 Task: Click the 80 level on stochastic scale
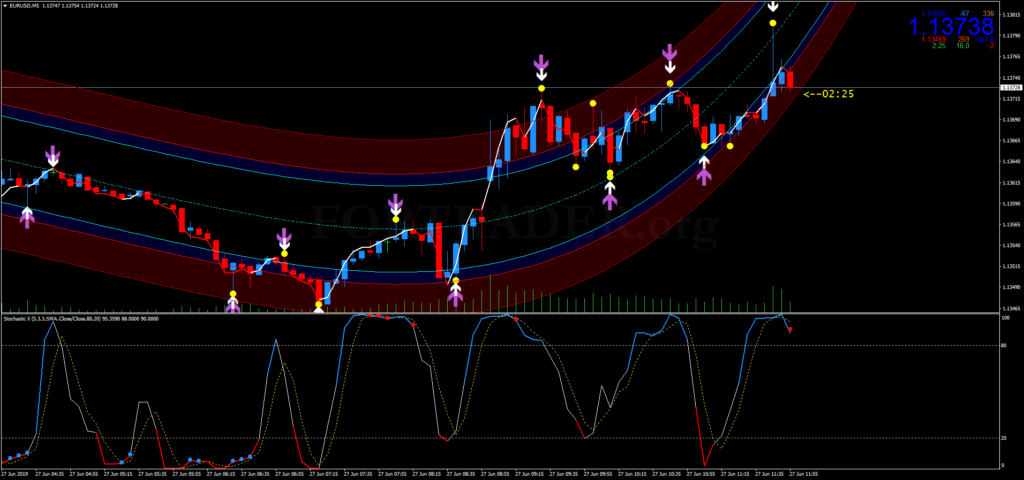pyautogui.click(x=1005, y=345)
